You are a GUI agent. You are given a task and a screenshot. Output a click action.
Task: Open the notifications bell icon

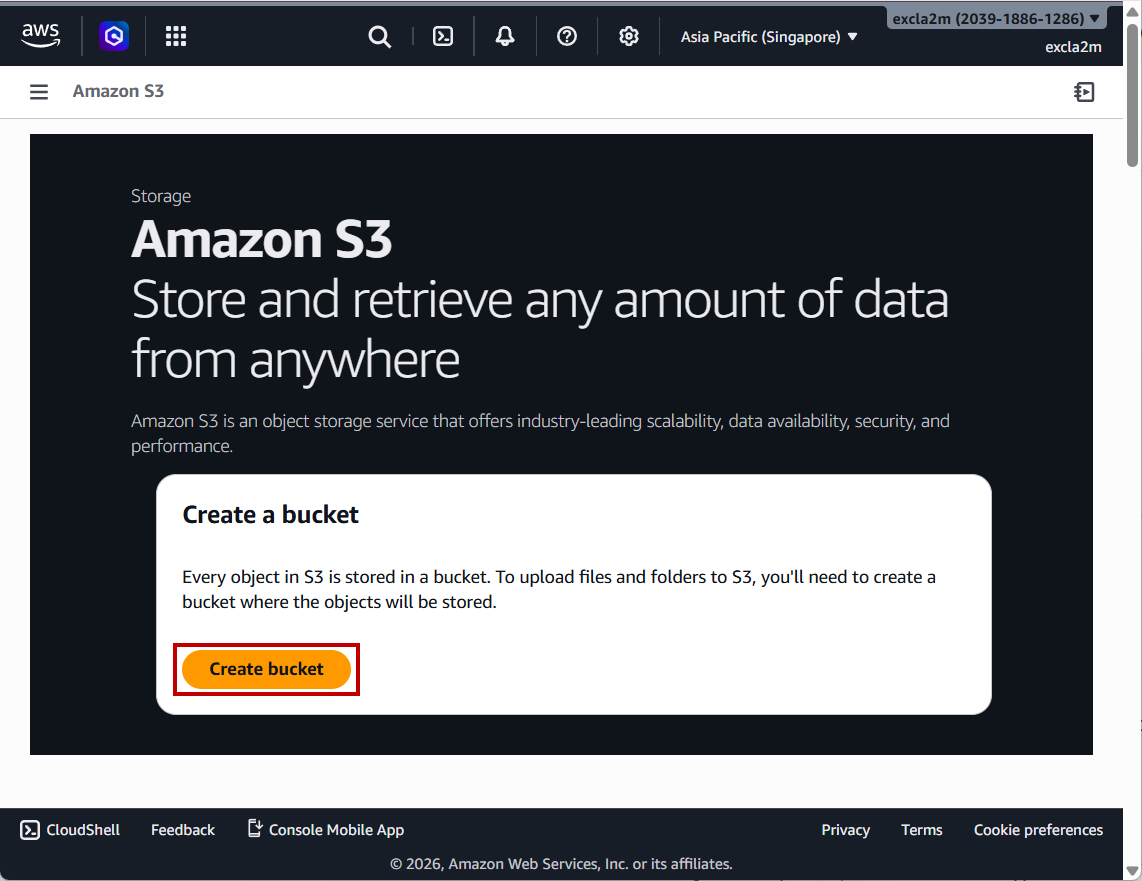505,37
